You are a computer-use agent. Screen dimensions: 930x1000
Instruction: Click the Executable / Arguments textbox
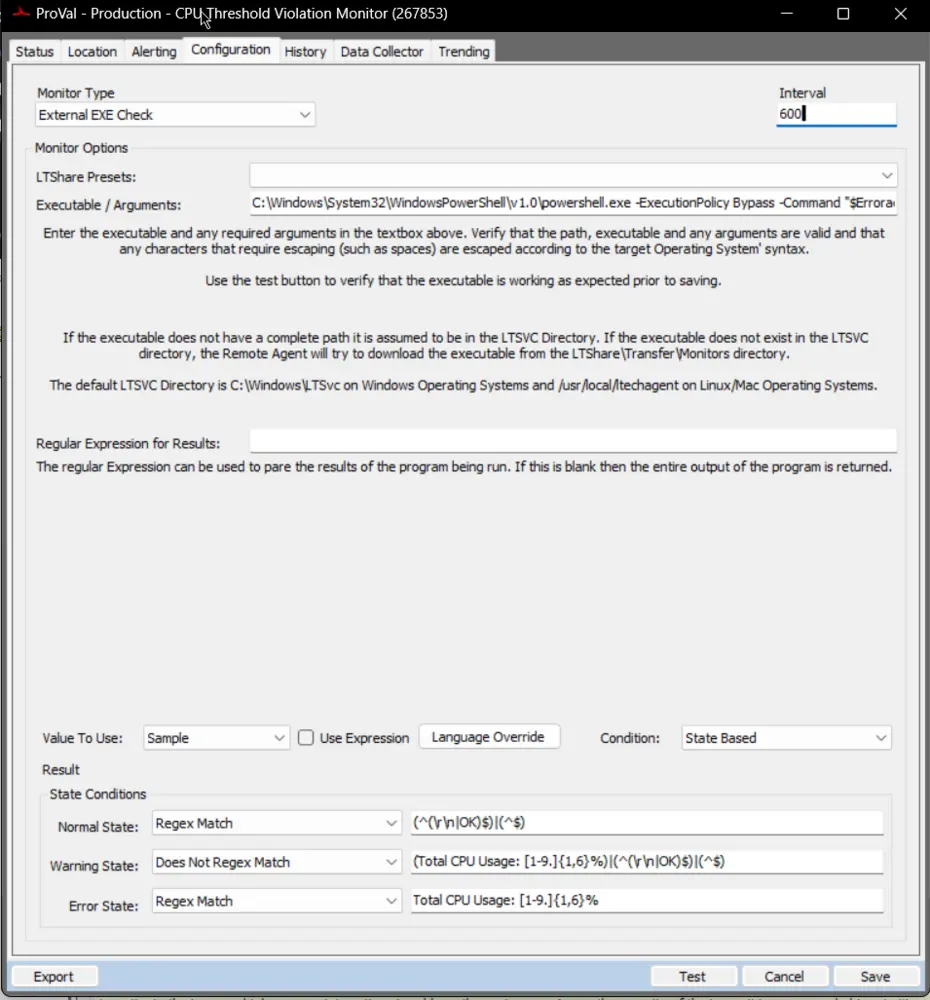click(573, 203)
